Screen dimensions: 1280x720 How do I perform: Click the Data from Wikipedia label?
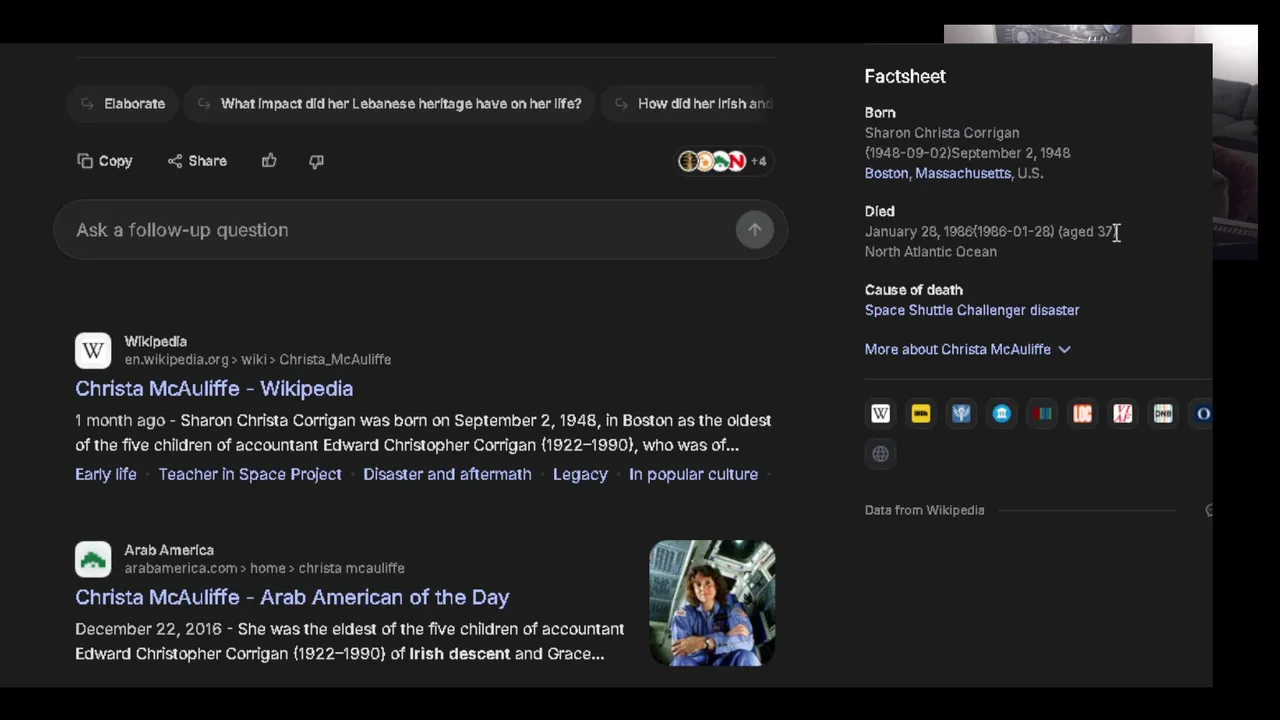[925, 510]
